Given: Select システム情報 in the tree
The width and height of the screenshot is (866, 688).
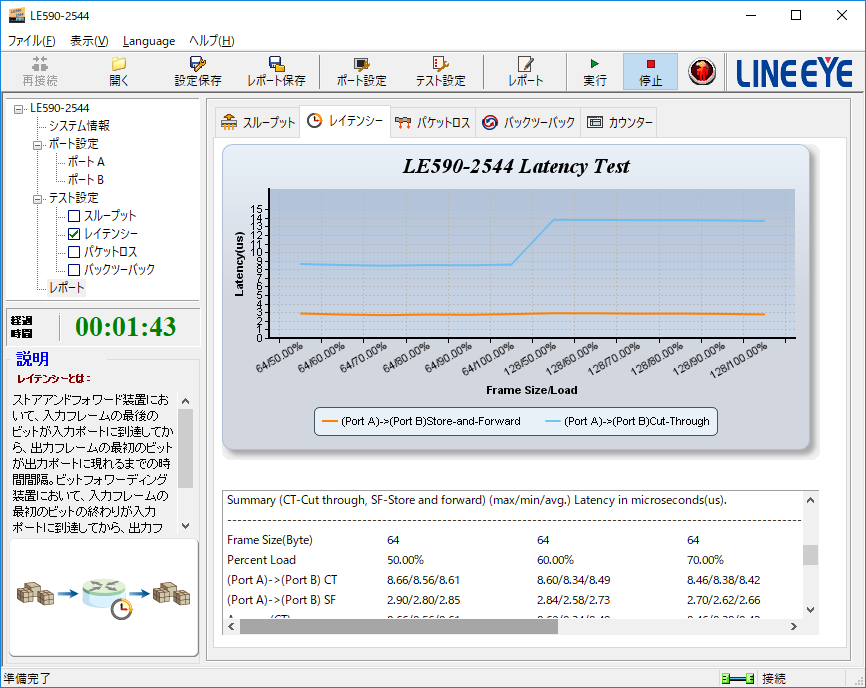Looking at the screenshot, I should point(80,126).
